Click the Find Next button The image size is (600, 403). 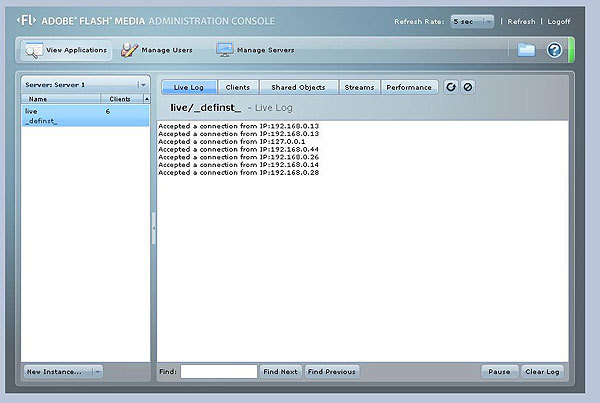pyautogui.click(x=280, y=371)
